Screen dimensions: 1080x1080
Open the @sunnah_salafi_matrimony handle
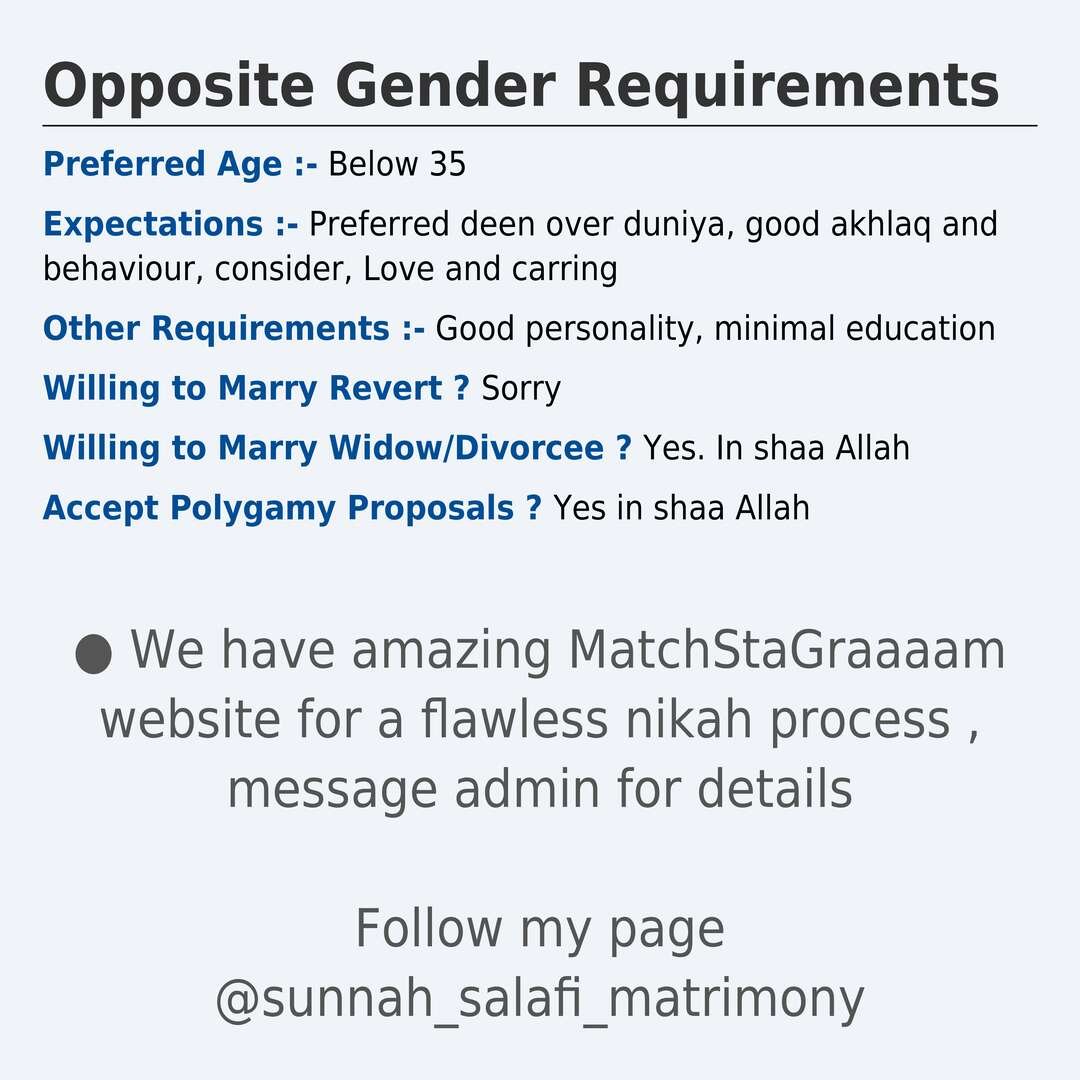pyautogui.click(x=539, y=998)
